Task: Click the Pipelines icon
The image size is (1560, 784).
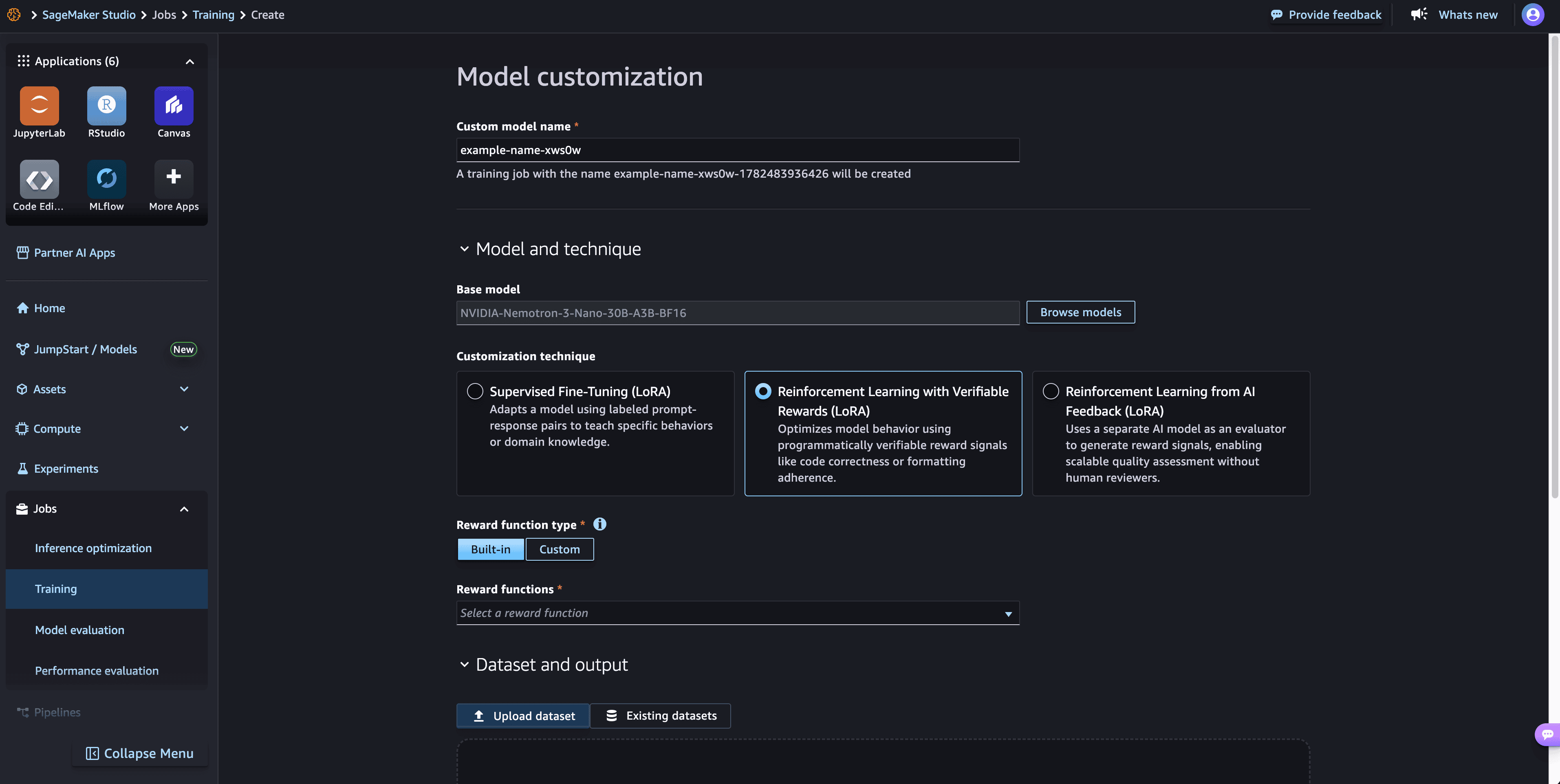Action: (22, 713)
